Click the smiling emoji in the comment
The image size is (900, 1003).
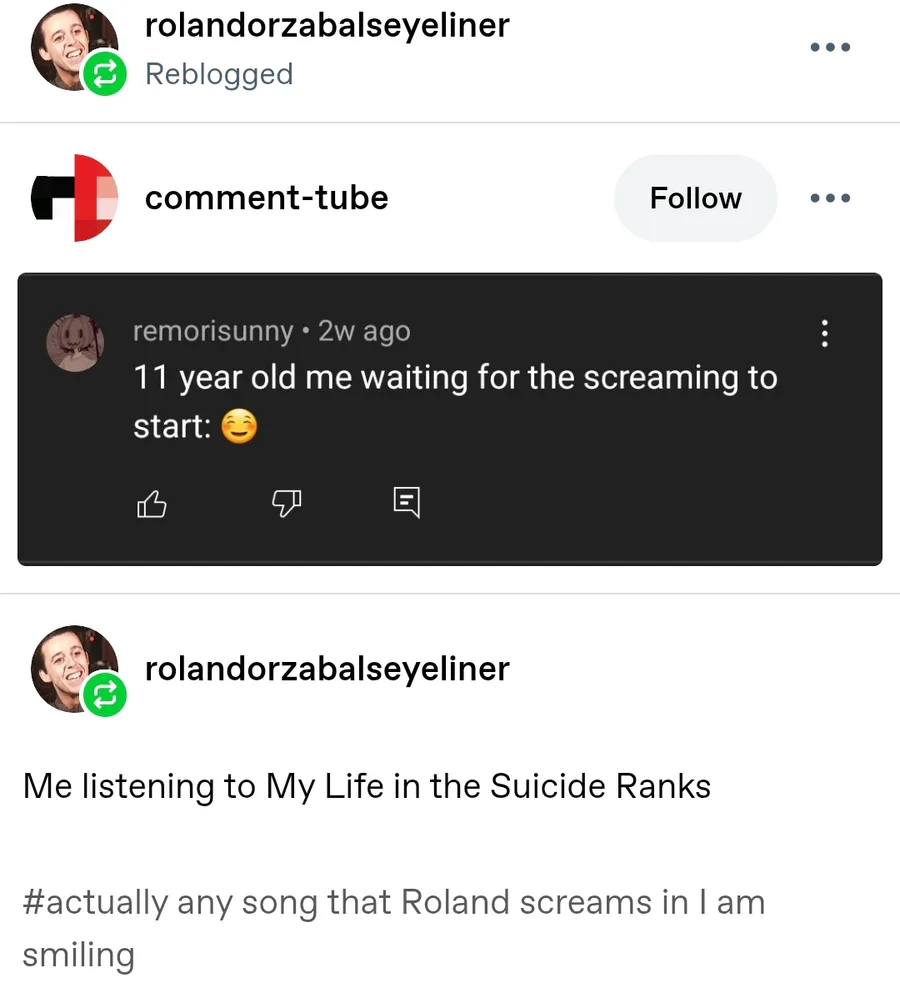[x=238, y=428]
